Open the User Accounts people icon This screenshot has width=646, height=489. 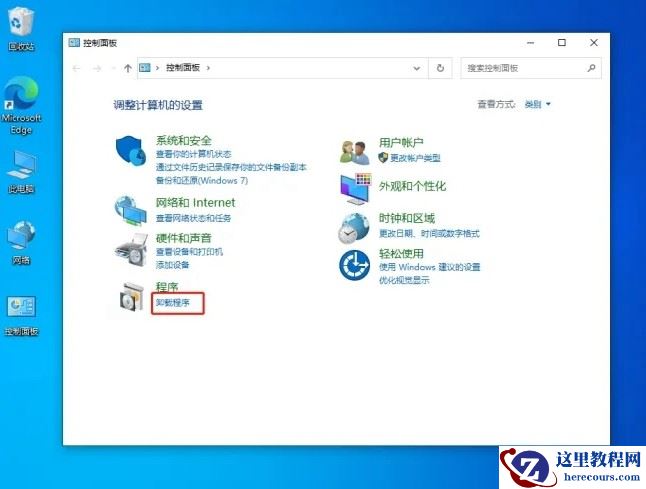(354, 152)
